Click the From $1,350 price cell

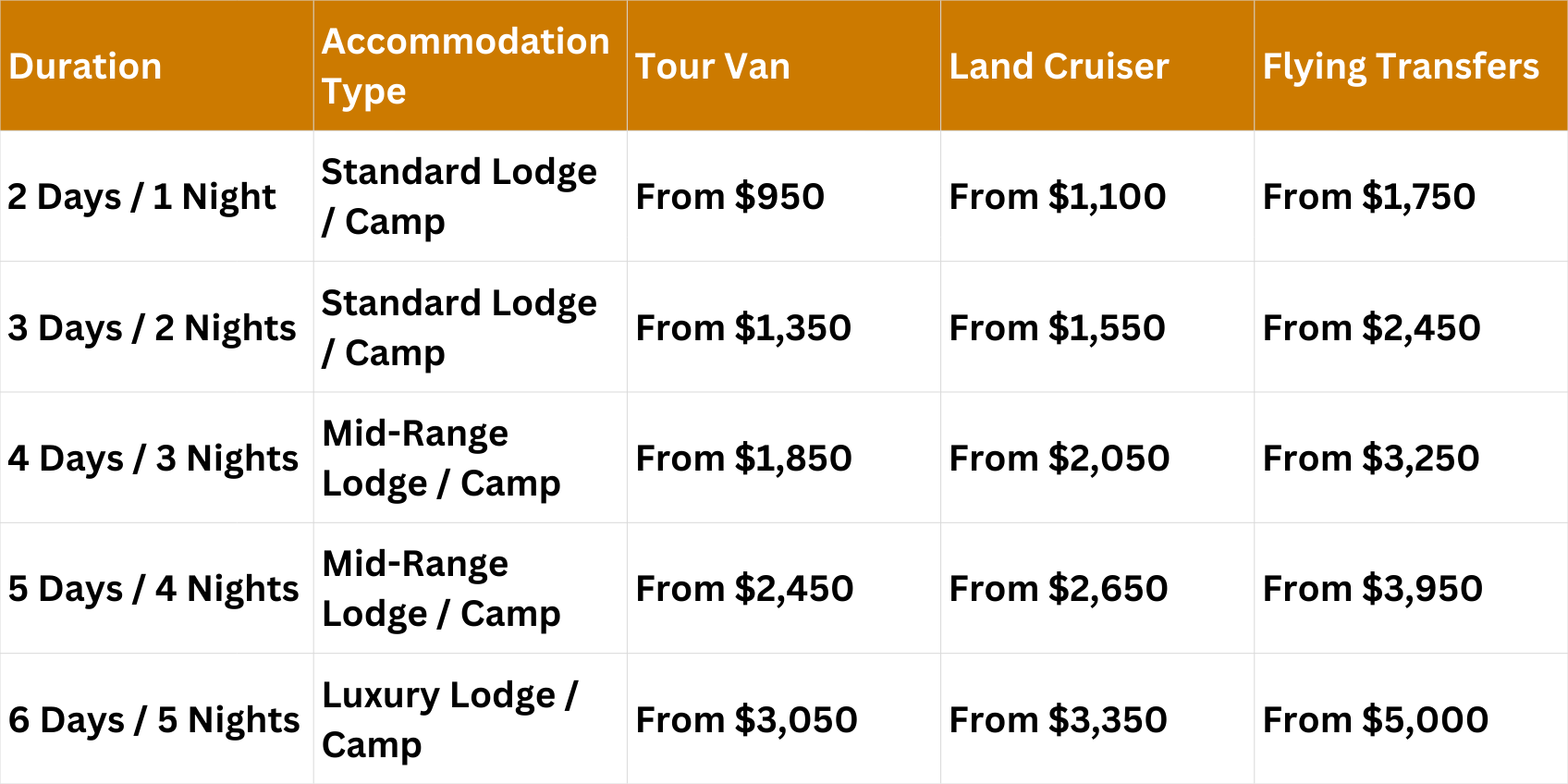tap(743, 328)
